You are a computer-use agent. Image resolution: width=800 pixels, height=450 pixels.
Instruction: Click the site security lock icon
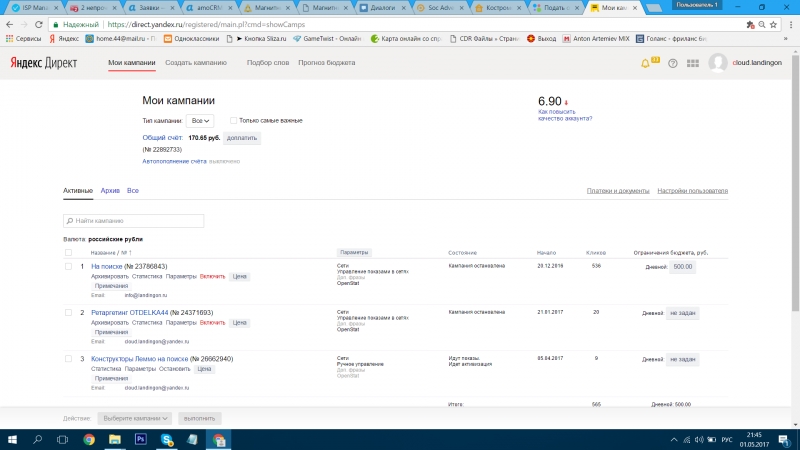(56, 24)
